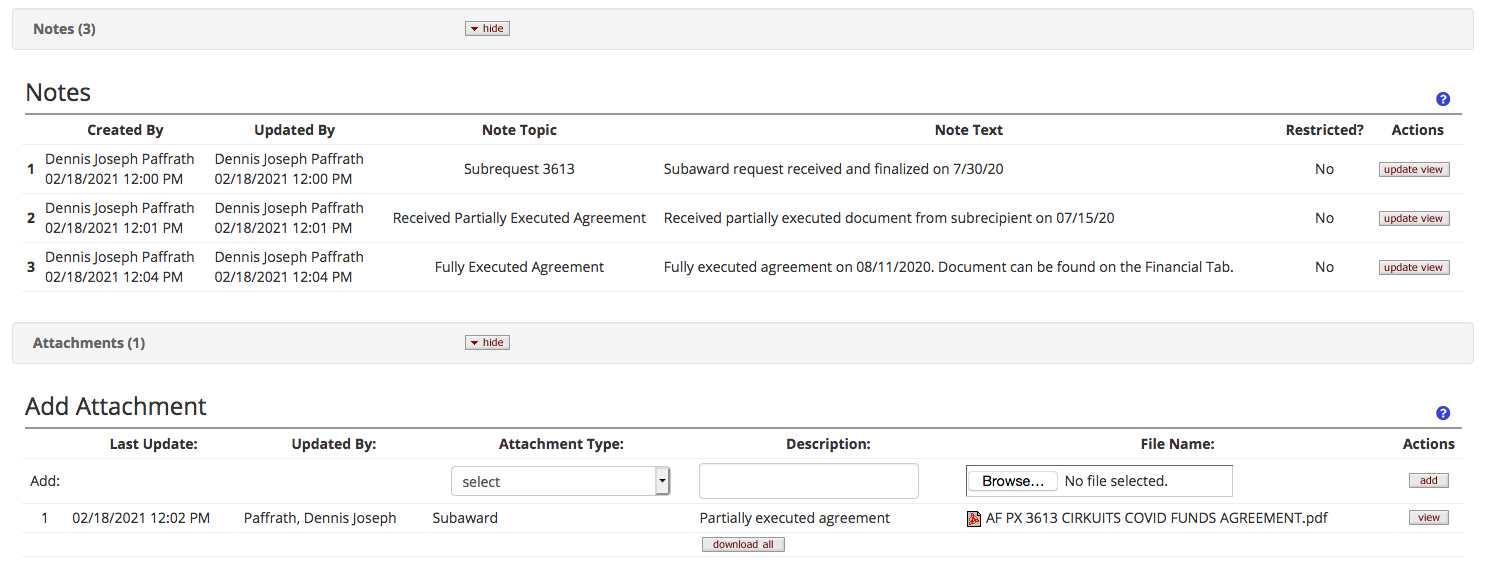Download all attachments

click(743, 545)
